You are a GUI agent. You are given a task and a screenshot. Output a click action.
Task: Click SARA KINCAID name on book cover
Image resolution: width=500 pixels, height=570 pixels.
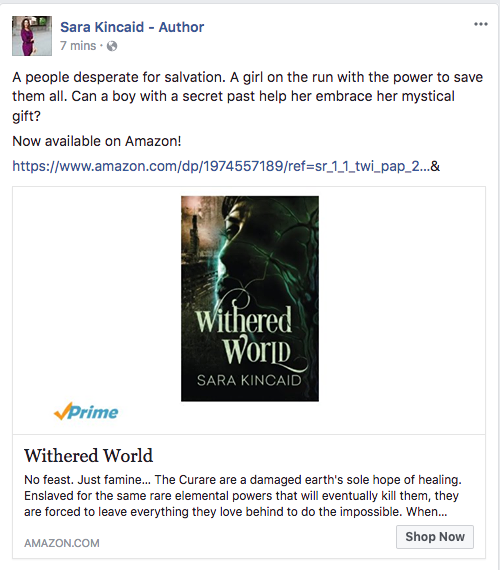249,380
